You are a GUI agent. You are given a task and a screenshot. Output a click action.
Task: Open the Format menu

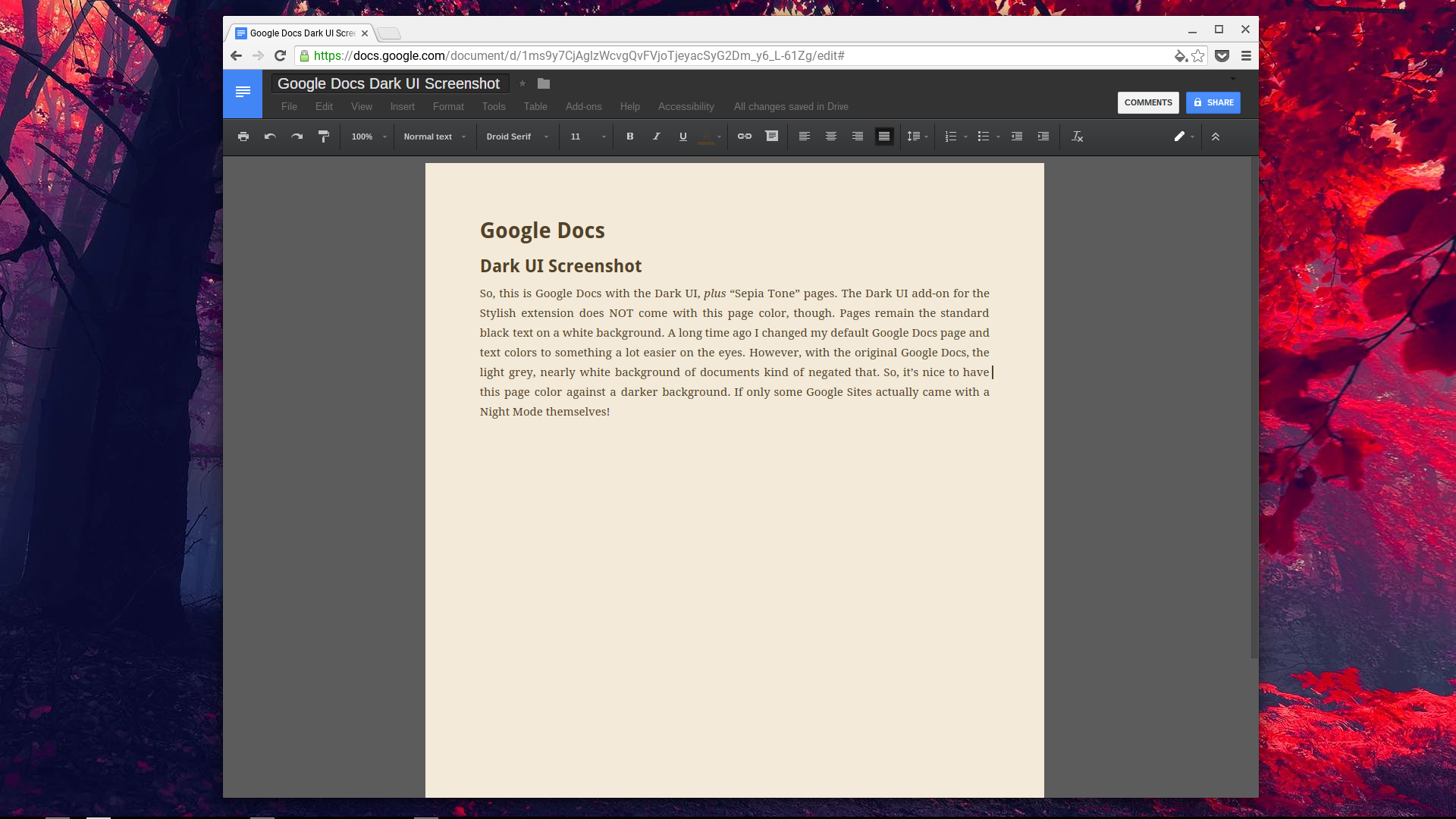(448, 106)
